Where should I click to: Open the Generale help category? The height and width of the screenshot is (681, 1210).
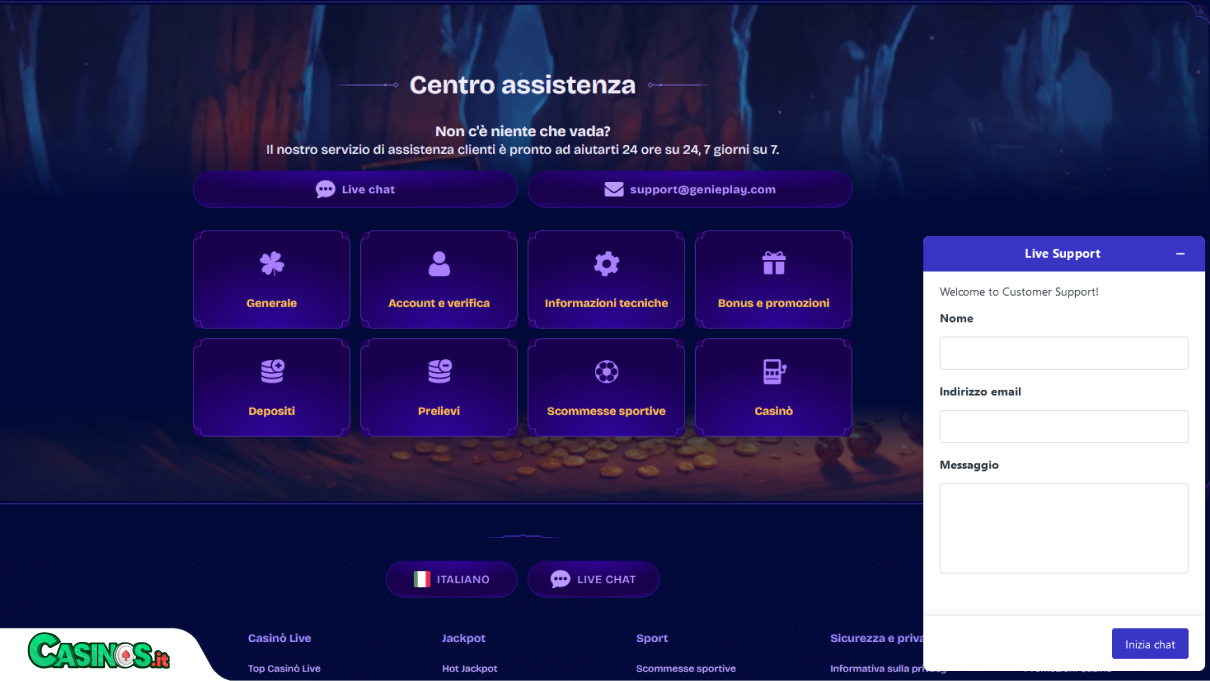point(271,280)
